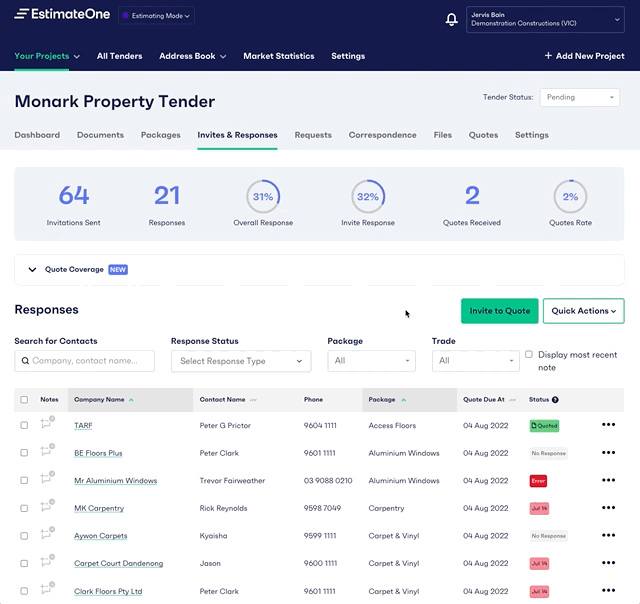Switch to the Documents tab
640x604 pixels.
tap(100, 135)
